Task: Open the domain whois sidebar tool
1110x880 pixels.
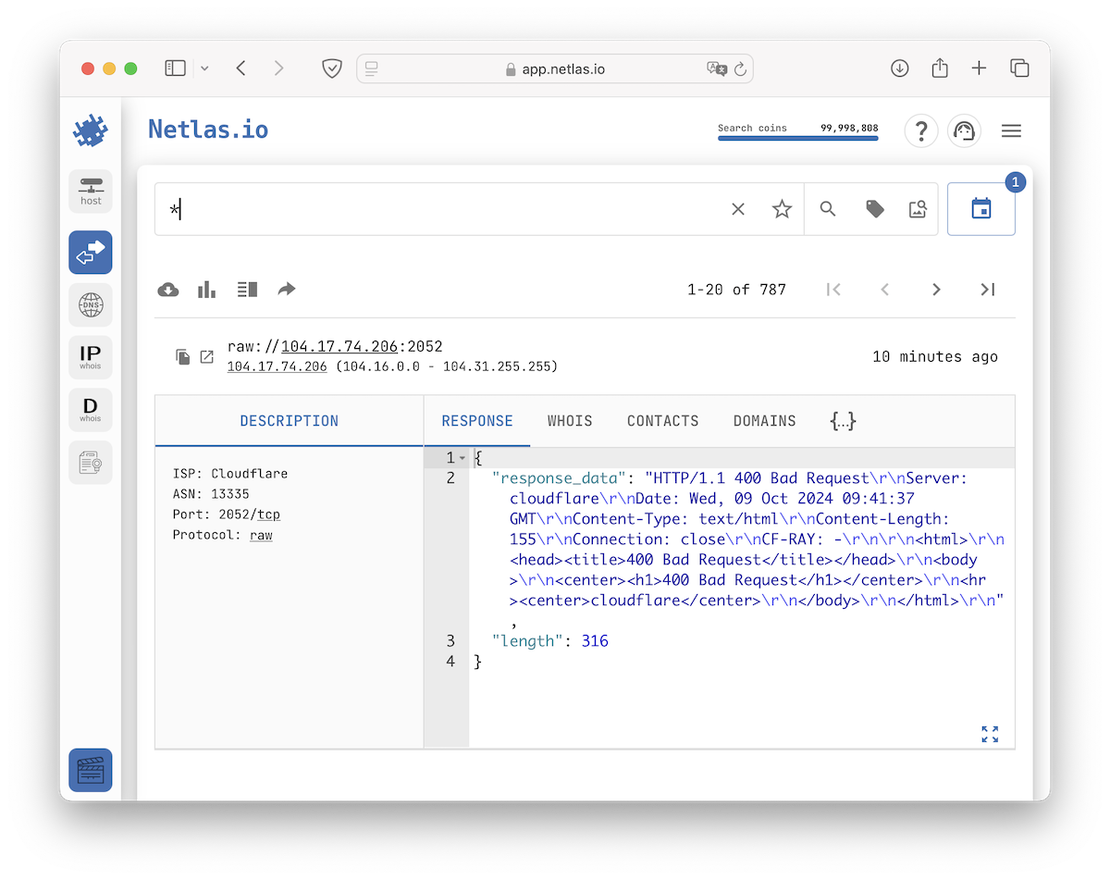Action: 90,410
